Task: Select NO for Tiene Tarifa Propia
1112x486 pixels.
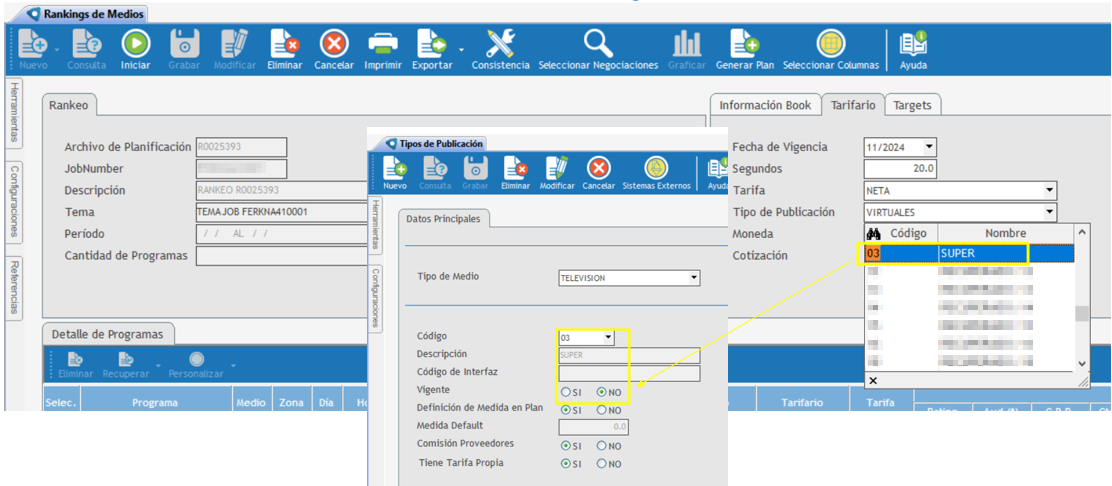Action: point(602,464)
